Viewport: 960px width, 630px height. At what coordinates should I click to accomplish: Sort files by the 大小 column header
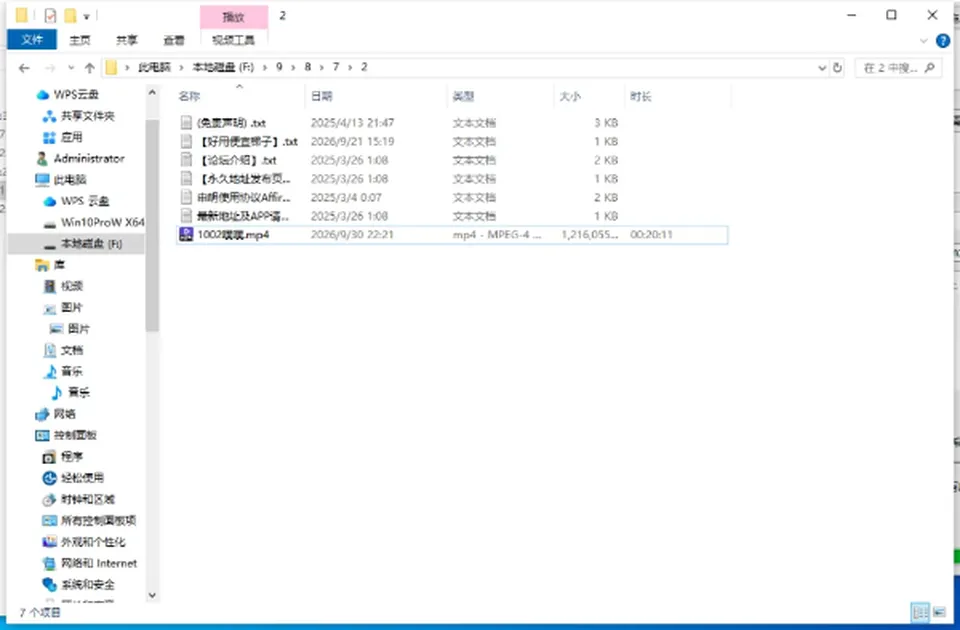(x=570, y=96)
